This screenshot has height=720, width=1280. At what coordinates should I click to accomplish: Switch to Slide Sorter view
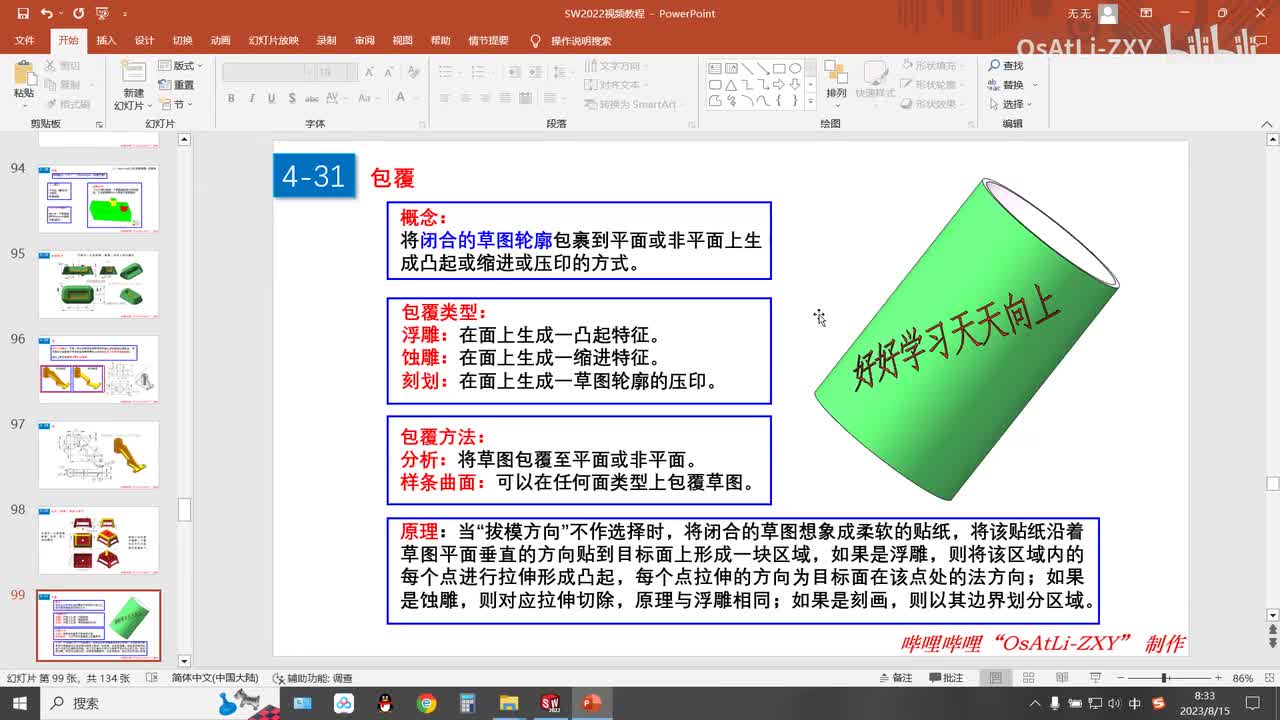coord(1028,678)
